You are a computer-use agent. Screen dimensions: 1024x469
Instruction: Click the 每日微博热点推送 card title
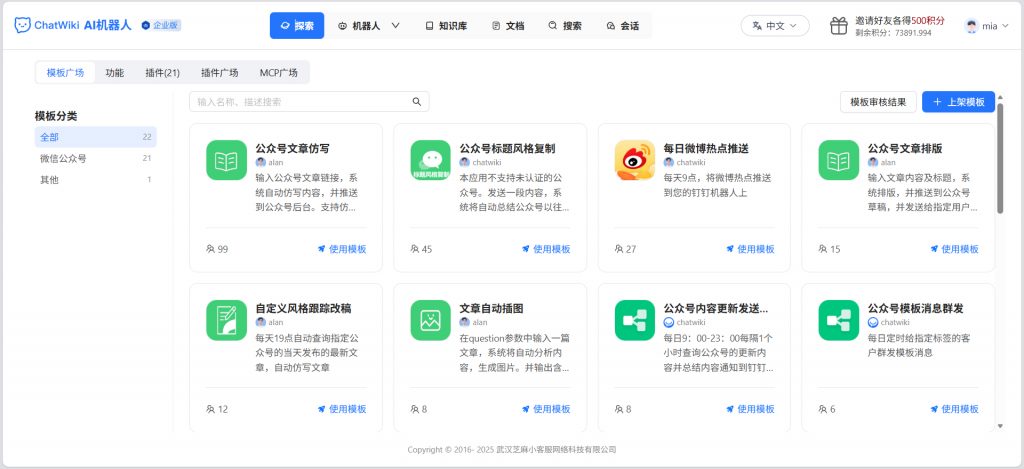click(706, 148)
